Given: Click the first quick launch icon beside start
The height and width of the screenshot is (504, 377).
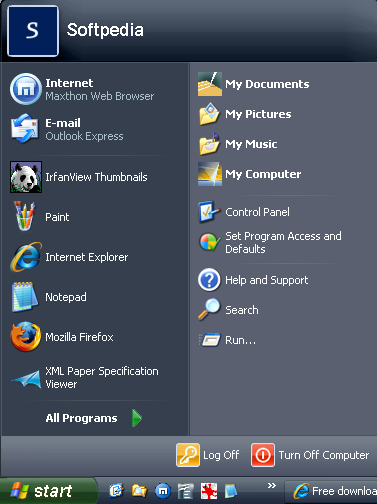Looking at the screenshot, I should click(116, 491).
